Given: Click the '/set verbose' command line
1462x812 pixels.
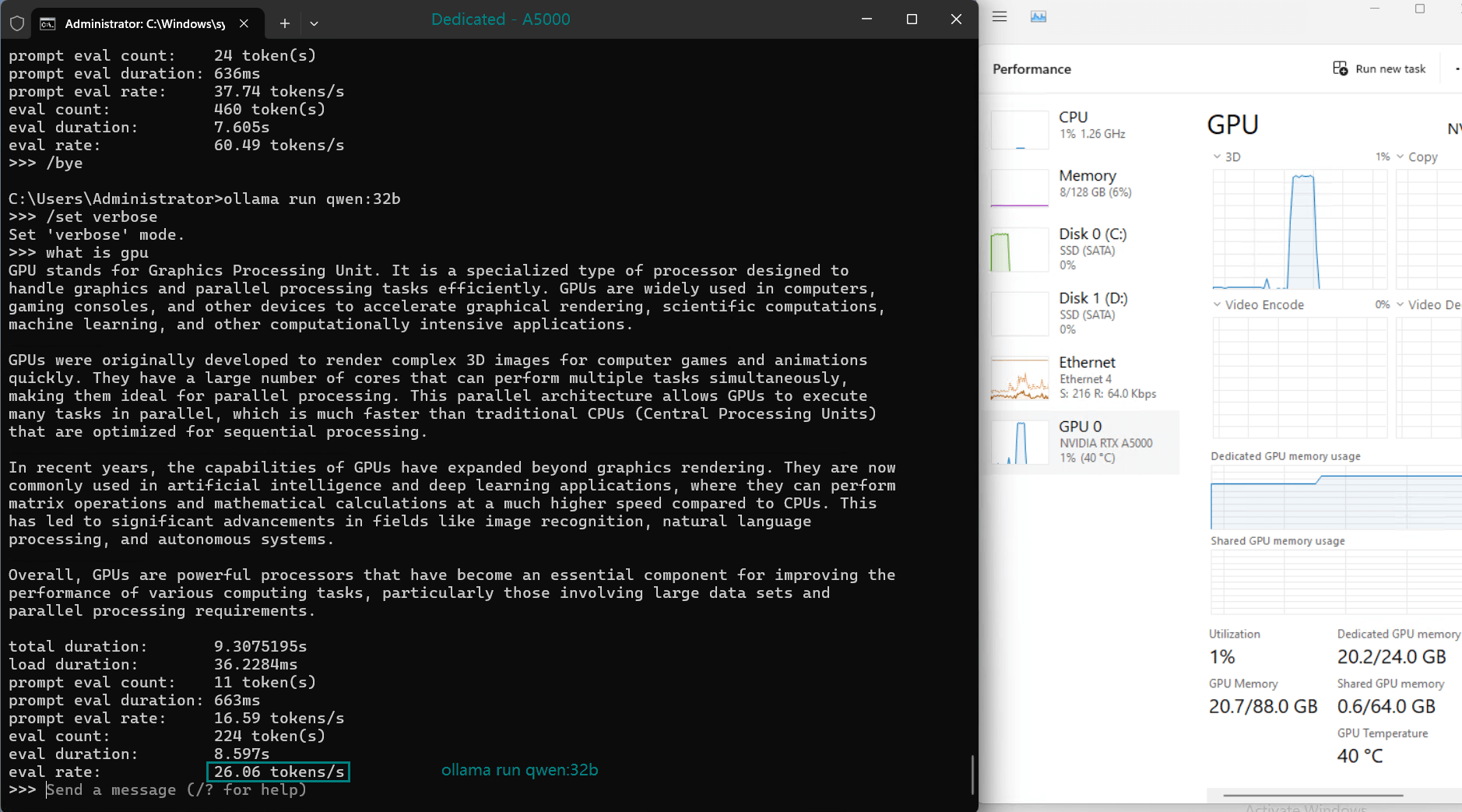Looking at the screenshot, I should [x=83, y=216].
